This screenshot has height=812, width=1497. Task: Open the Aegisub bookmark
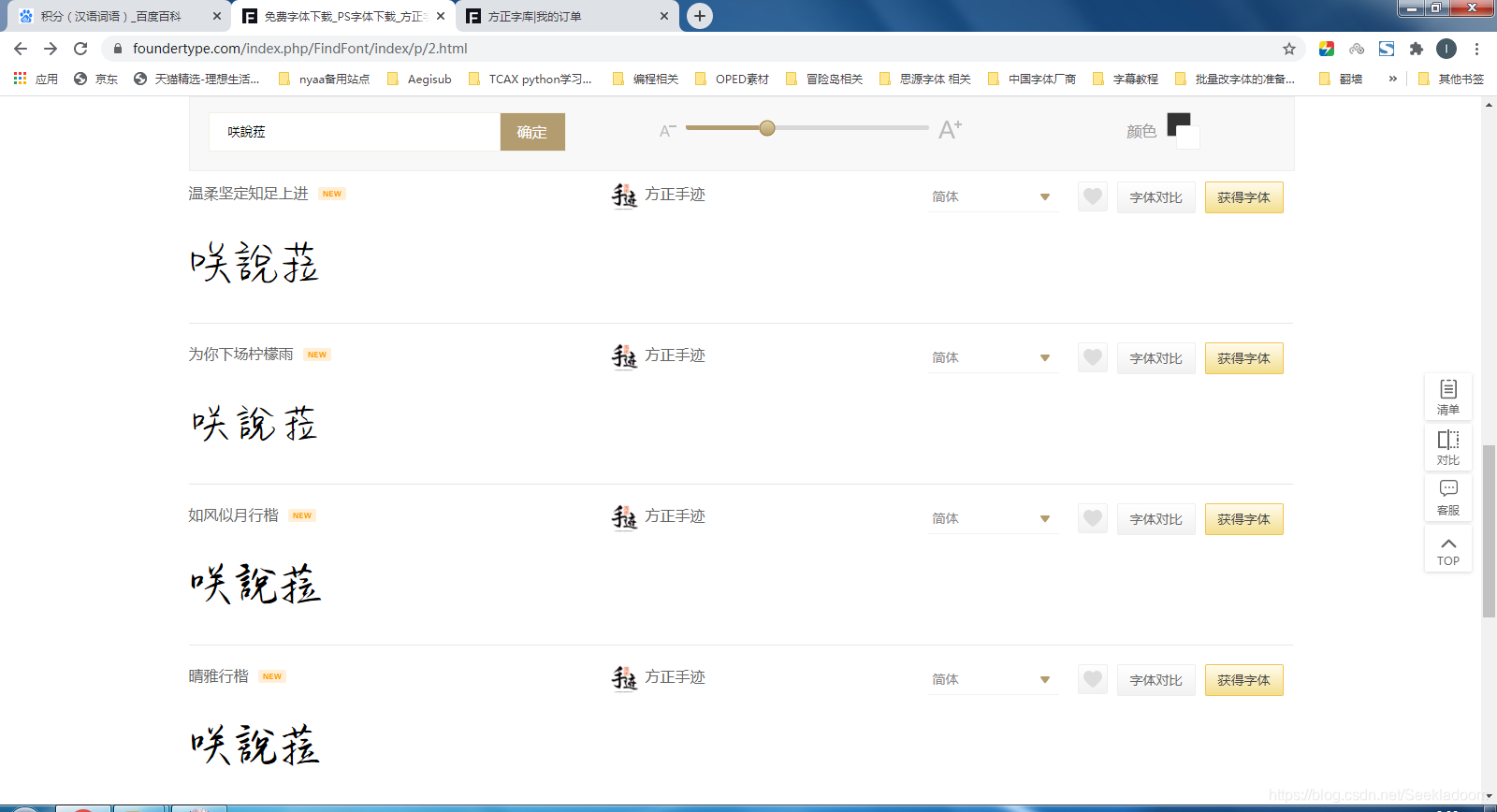coord(419,79)
